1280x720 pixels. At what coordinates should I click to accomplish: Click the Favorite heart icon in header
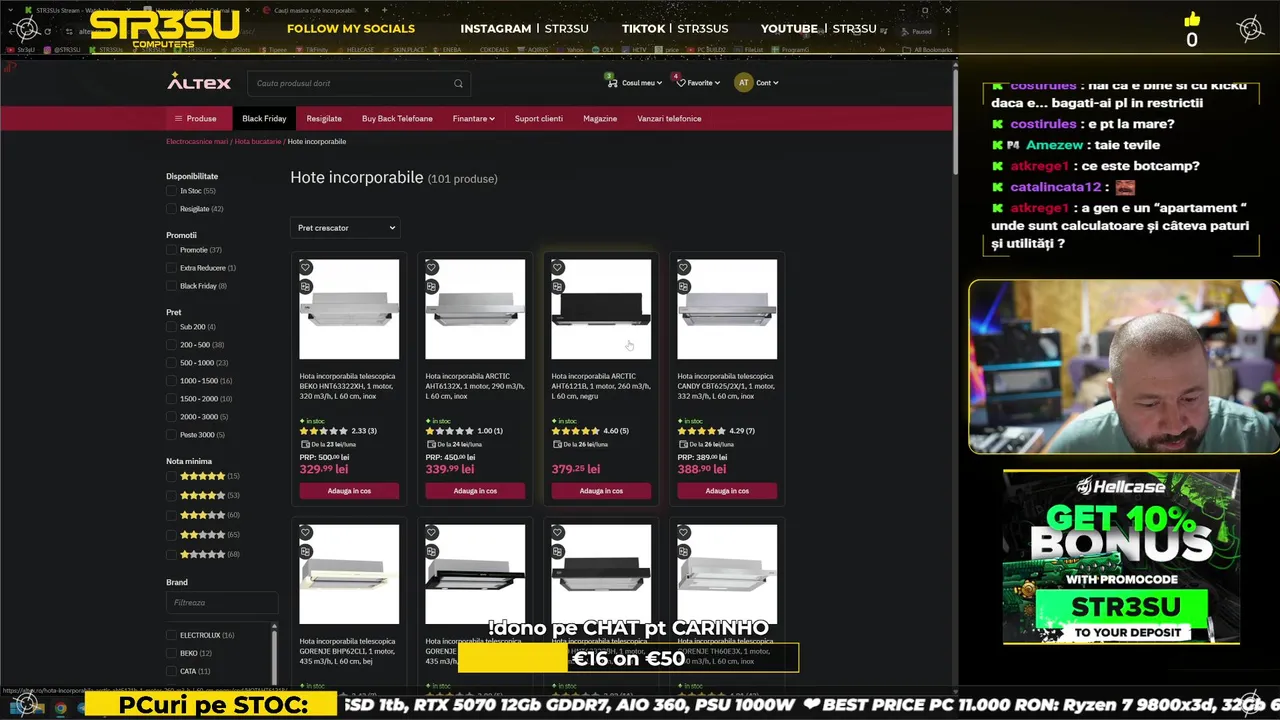(681, 82)
